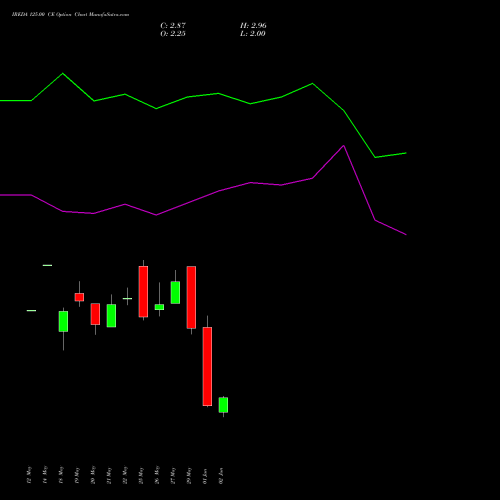Screen dimensions: 500x500
Task: Select the '27 May' date axis label
Action: click(173, 475)
